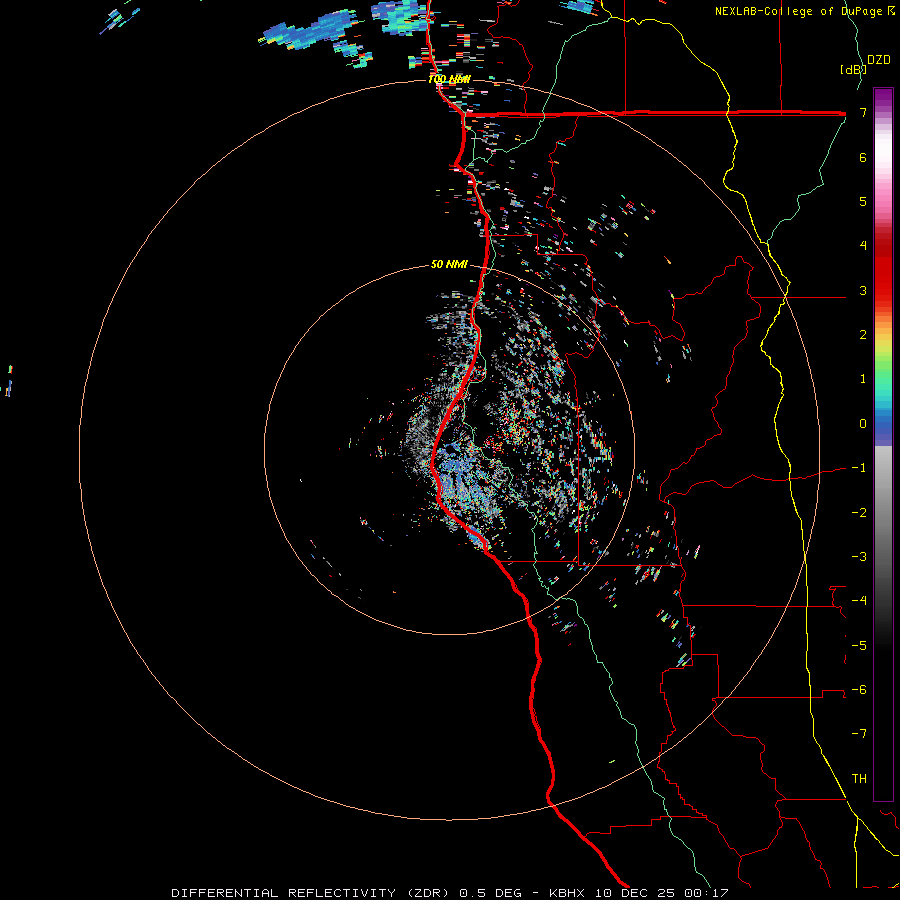Click the 100 NMI range ring label
Viewport: 900px width, 900px height.
coord(449,79)
